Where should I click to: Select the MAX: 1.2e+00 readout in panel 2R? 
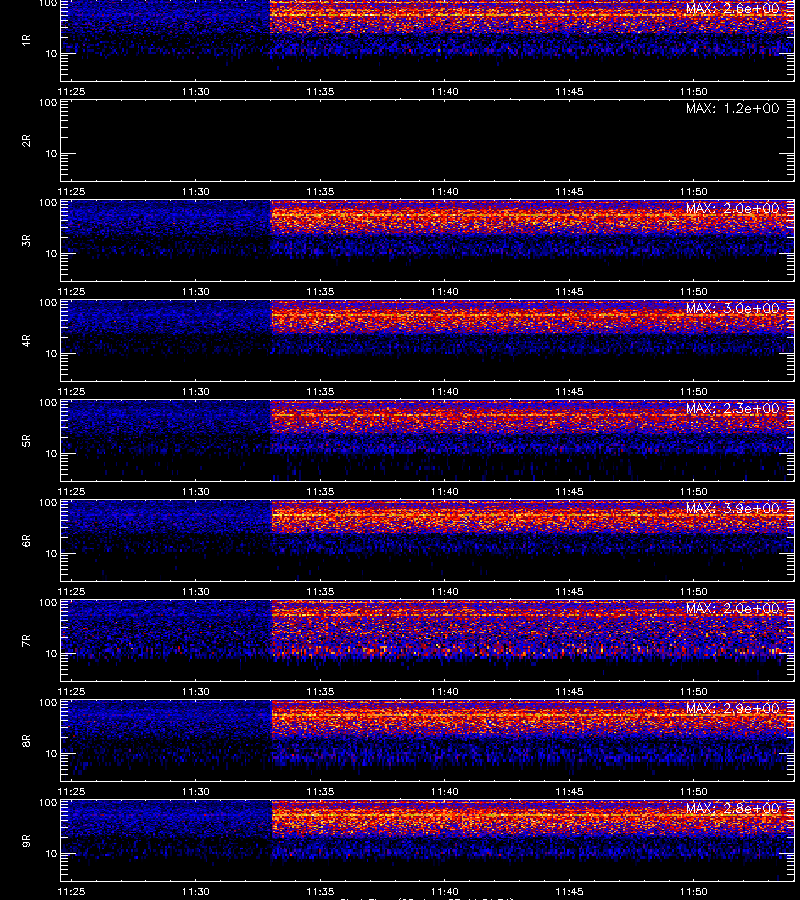[732, 108]
